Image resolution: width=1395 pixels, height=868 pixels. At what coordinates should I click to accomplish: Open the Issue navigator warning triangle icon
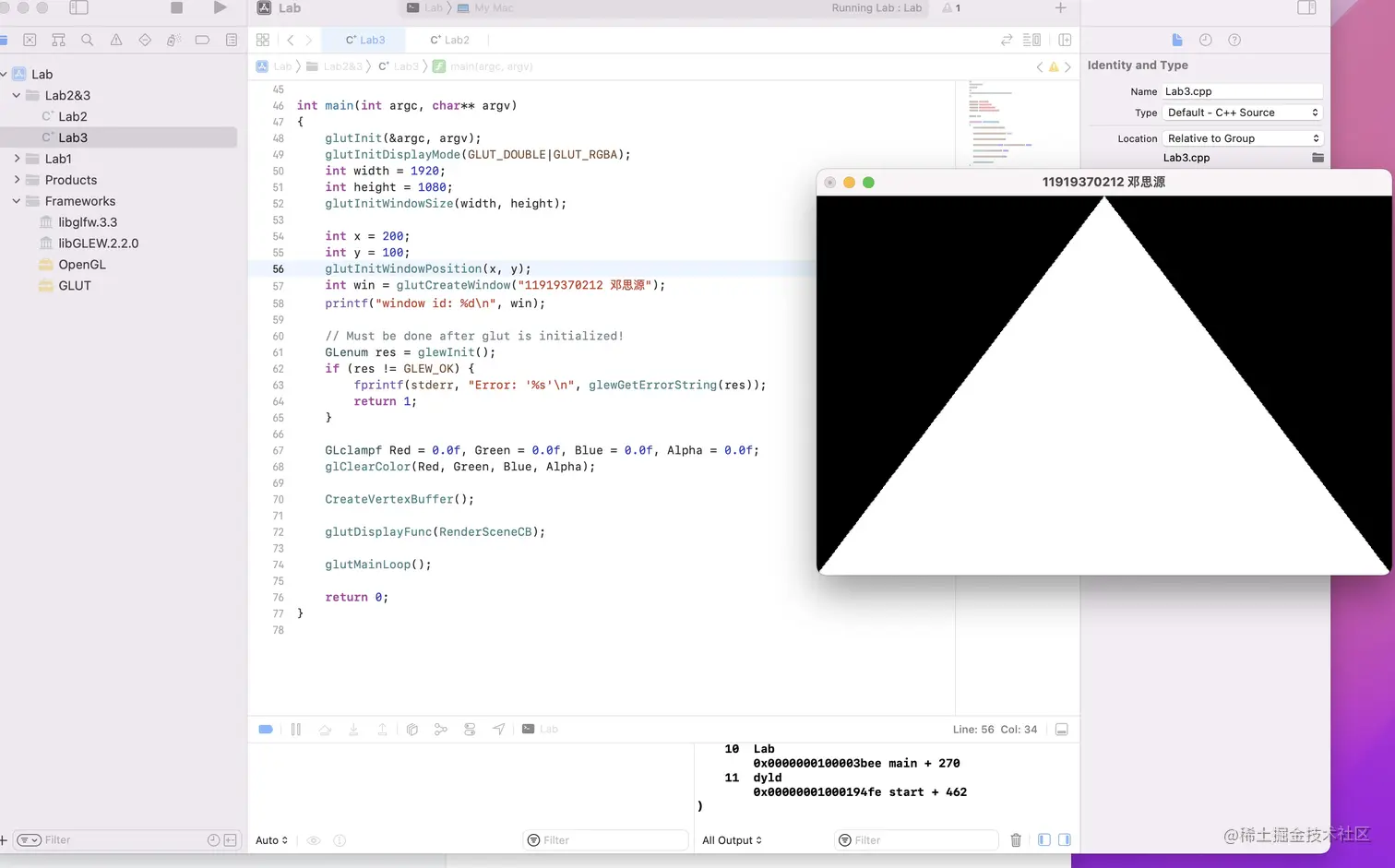[x=115, y=40]
